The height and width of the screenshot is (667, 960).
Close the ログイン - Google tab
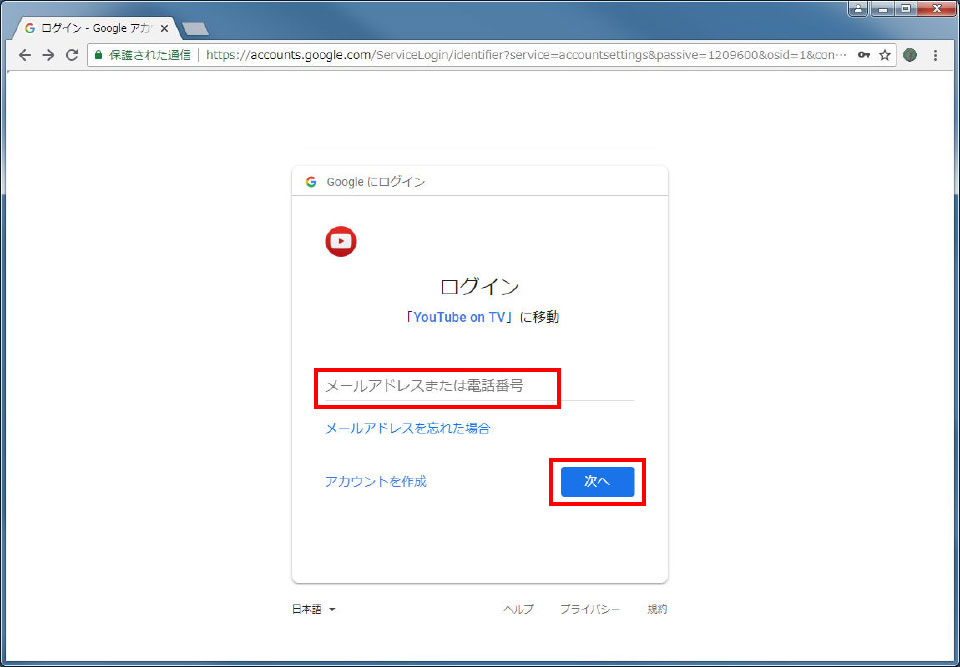[x=164, y=29]
